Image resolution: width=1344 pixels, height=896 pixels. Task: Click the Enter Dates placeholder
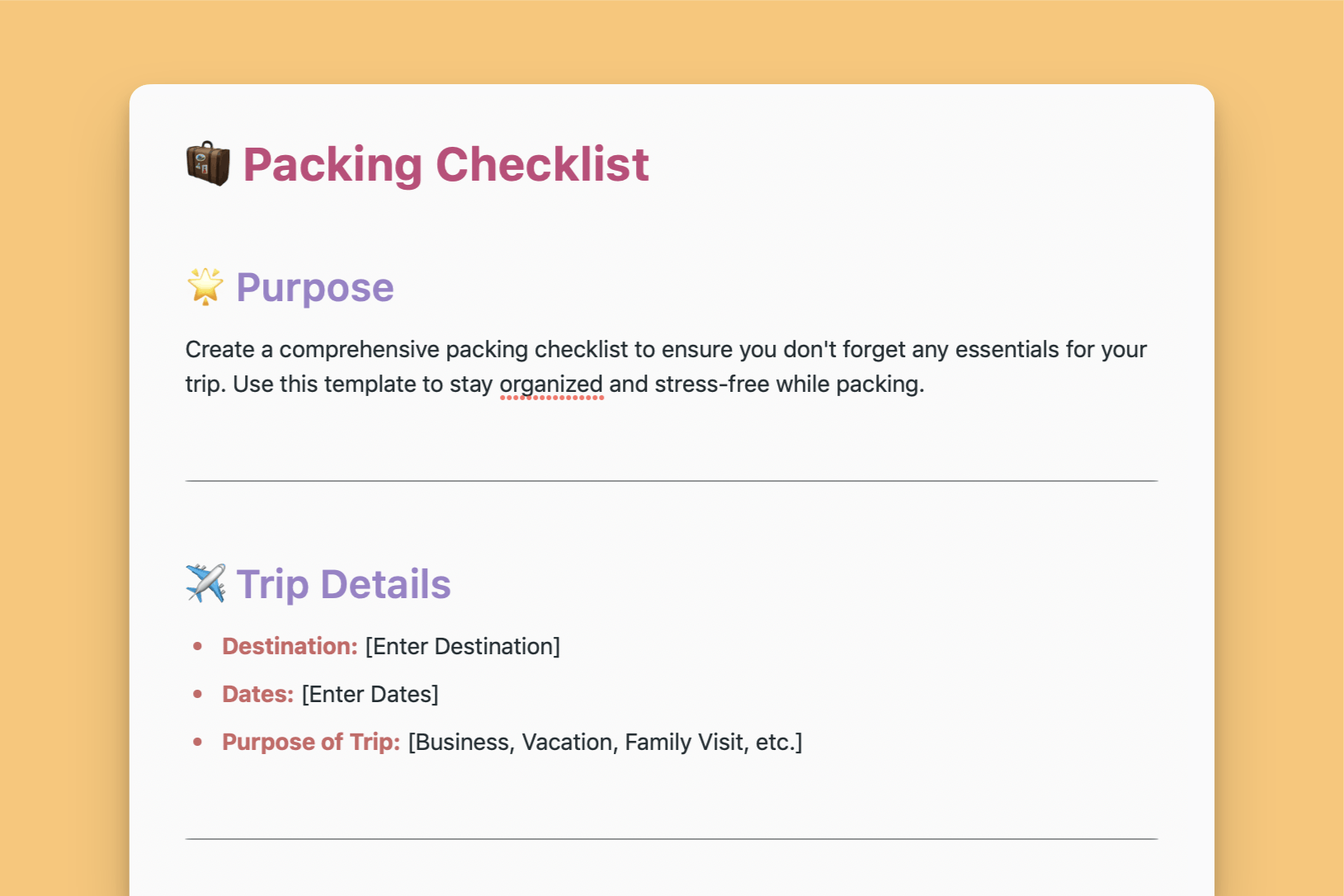[x=370, y=694]
